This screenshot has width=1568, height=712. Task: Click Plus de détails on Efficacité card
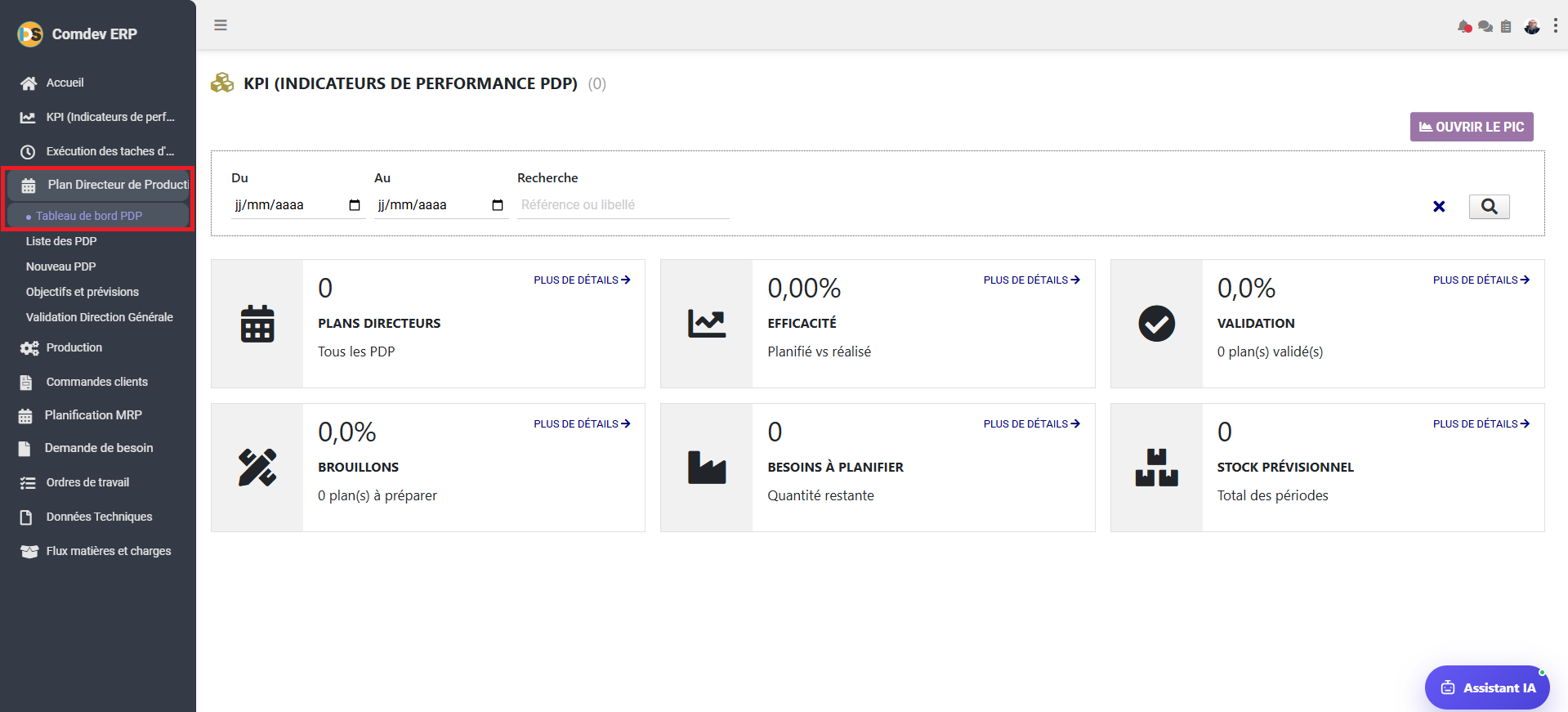(x=1031, y=280)
